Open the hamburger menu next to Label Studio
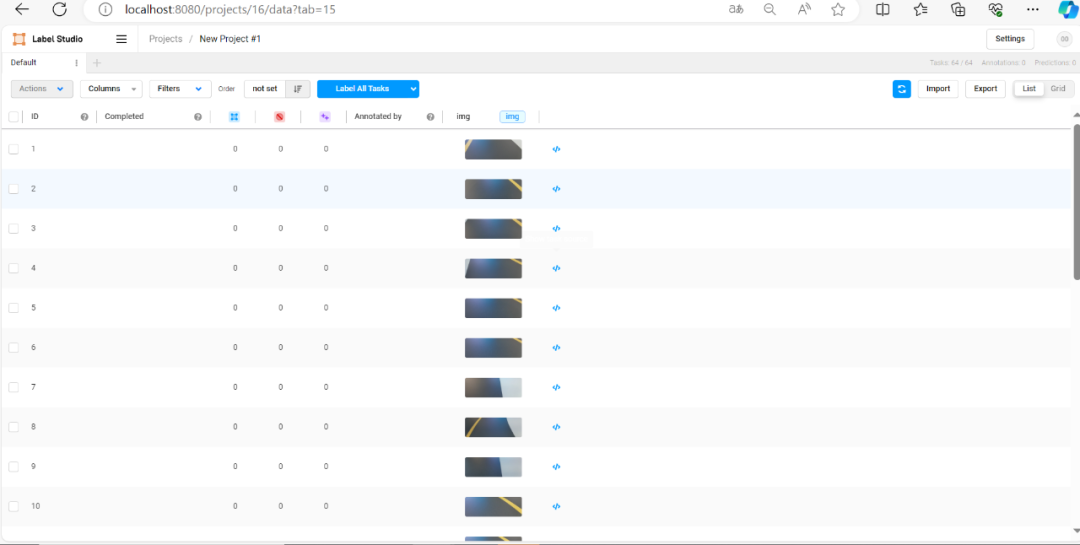 pyautogui.click(x=121, y=39)
